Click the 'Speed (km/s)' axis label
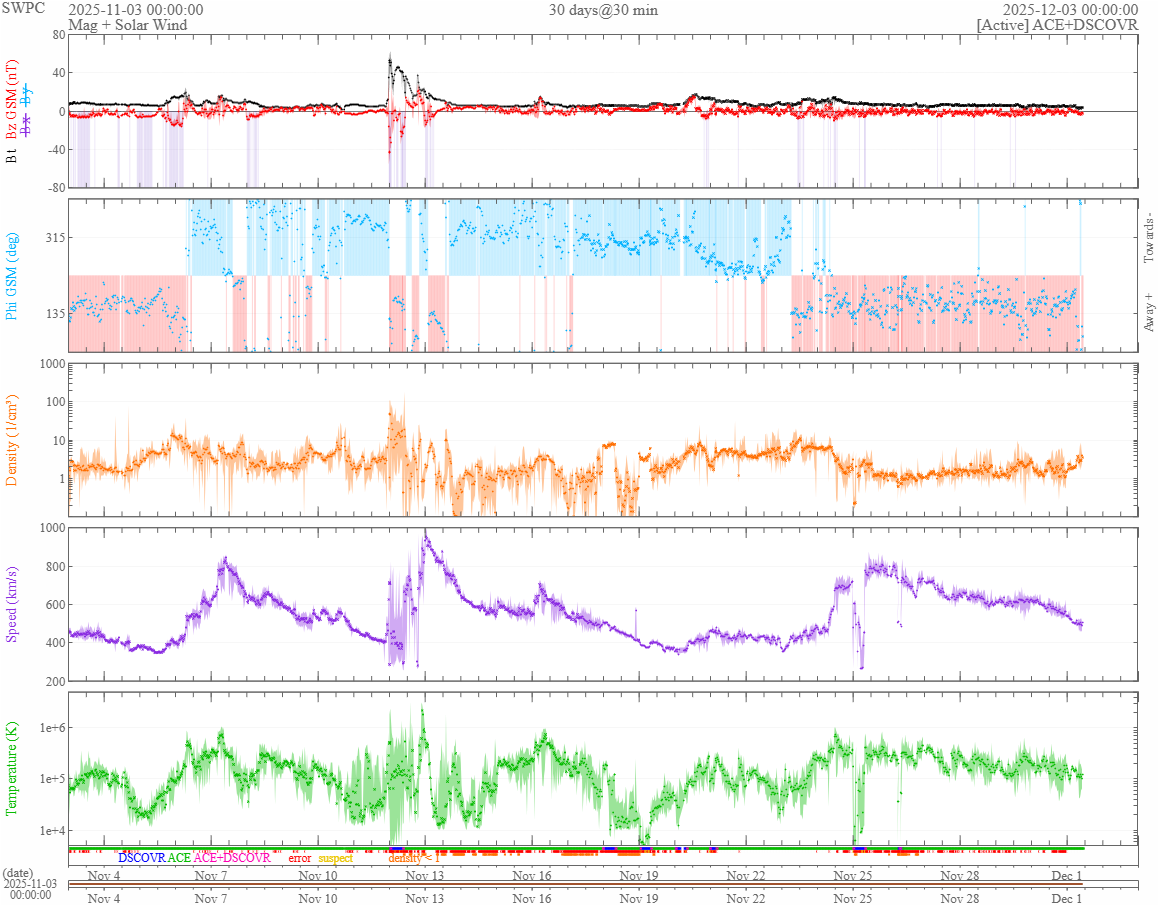This screenshot has width=1158, height=905. [11, 604]
